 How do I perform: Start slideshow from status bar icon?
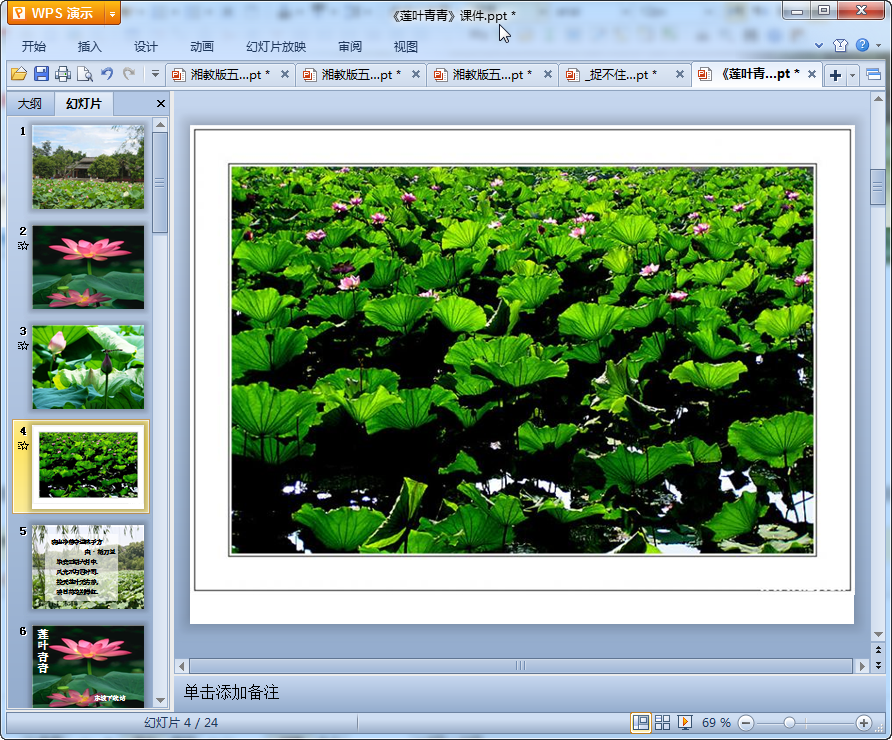(684, 723)
